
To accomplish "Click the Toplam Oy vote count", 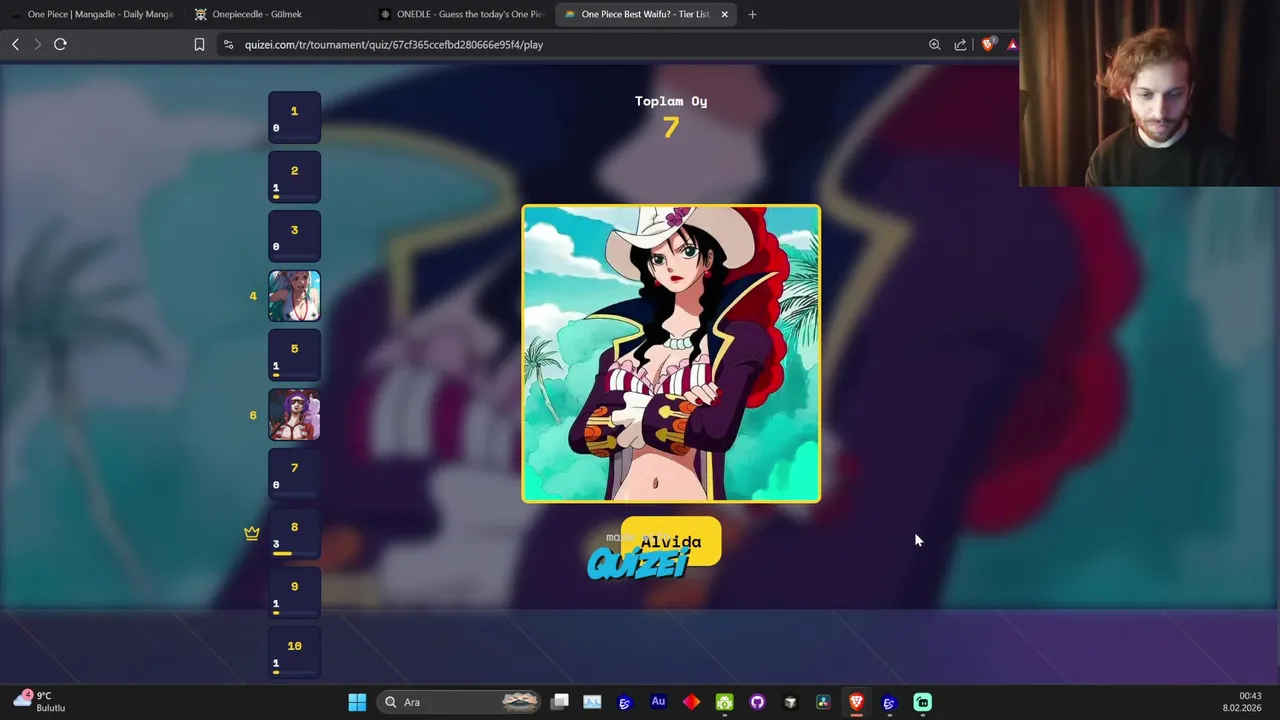I will [671, 126].
